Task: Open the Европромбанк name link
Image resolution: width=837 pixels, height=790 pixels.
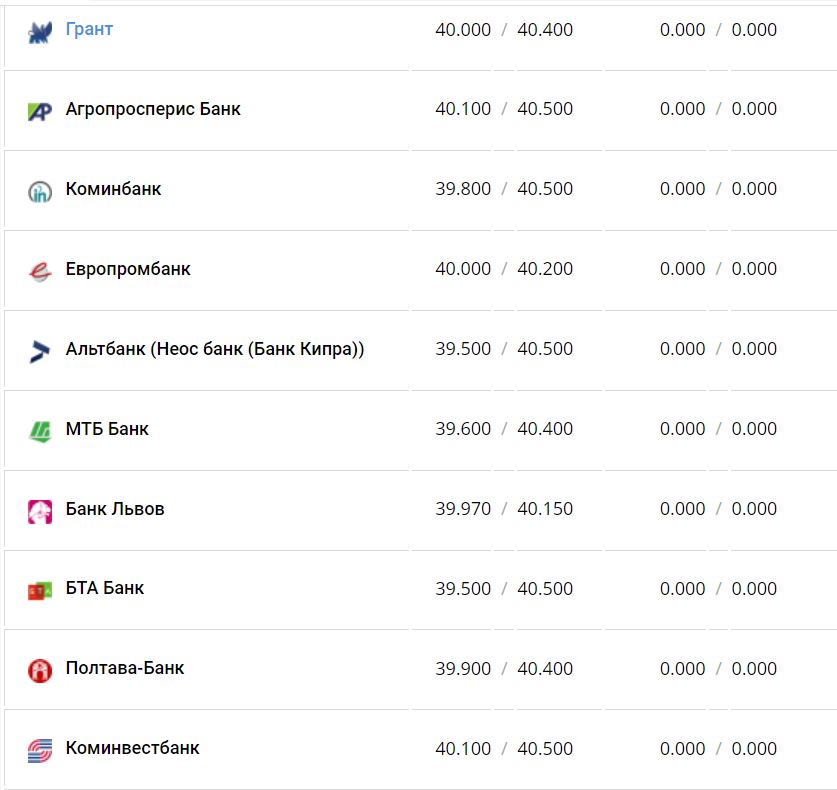Action: pyautogui.click(x=128, y=269)
